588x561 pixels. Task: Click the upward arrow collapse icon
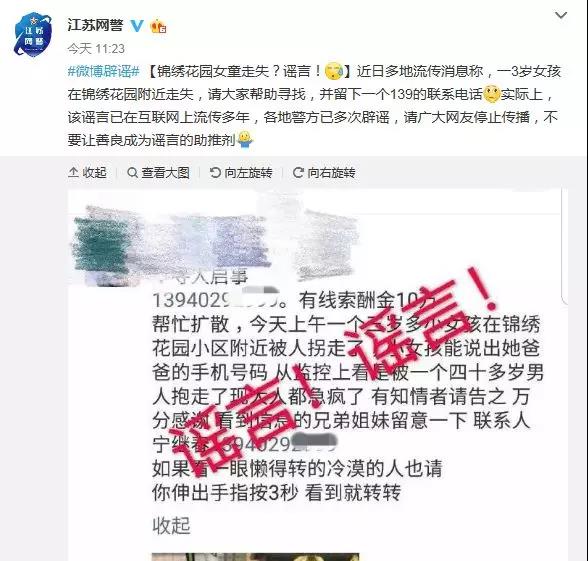73,172
